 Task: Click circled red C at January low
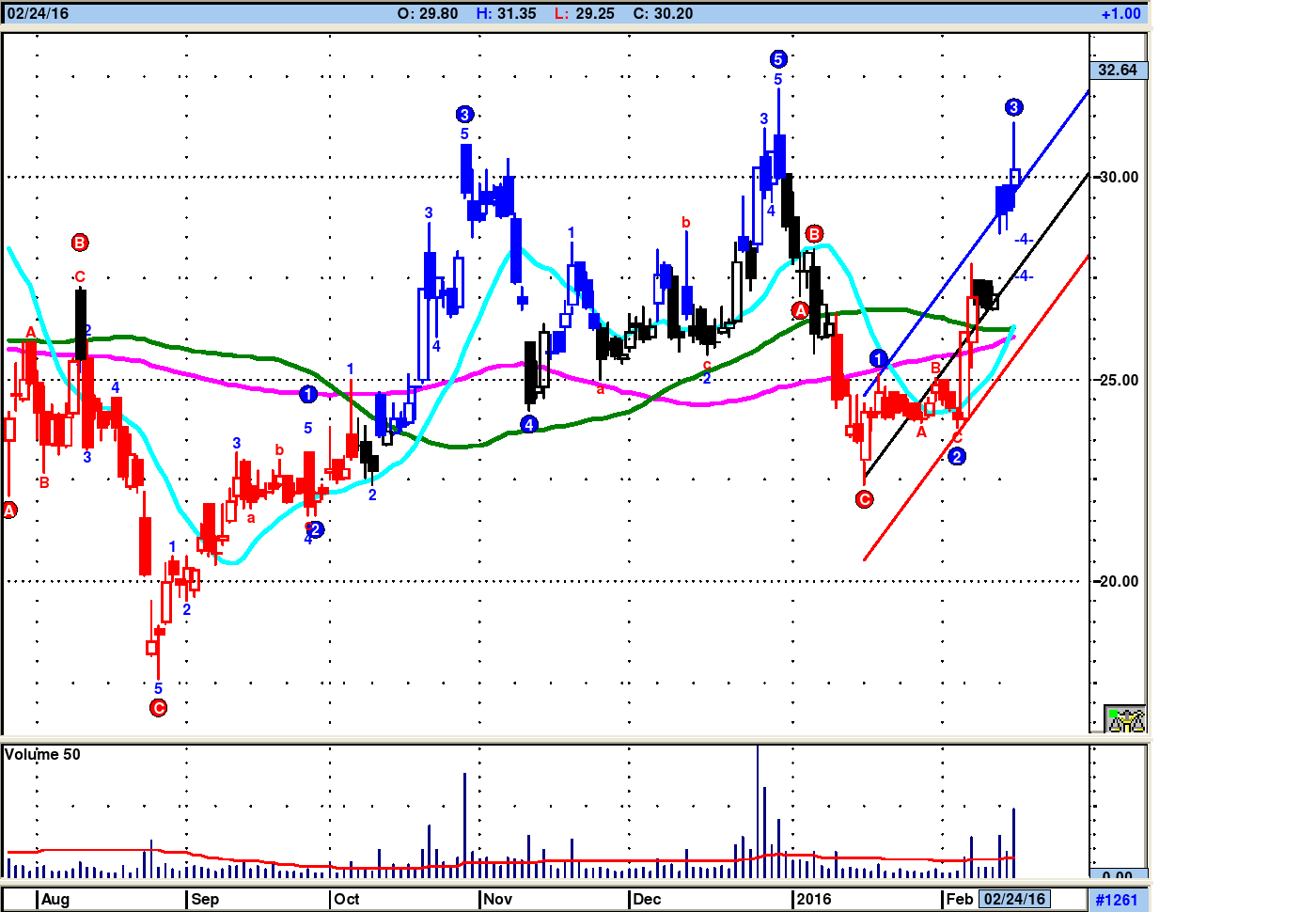click(x=864, y=499)
